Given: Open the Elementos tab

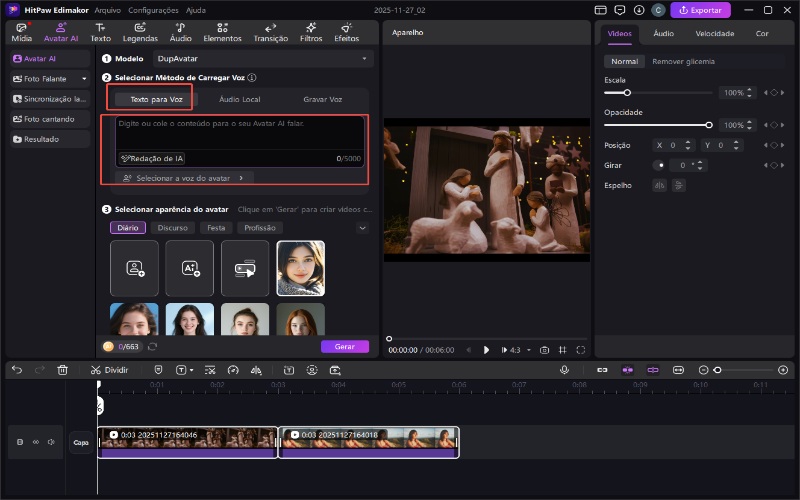Looking at the screenshot, I should (x=222, y=33).
